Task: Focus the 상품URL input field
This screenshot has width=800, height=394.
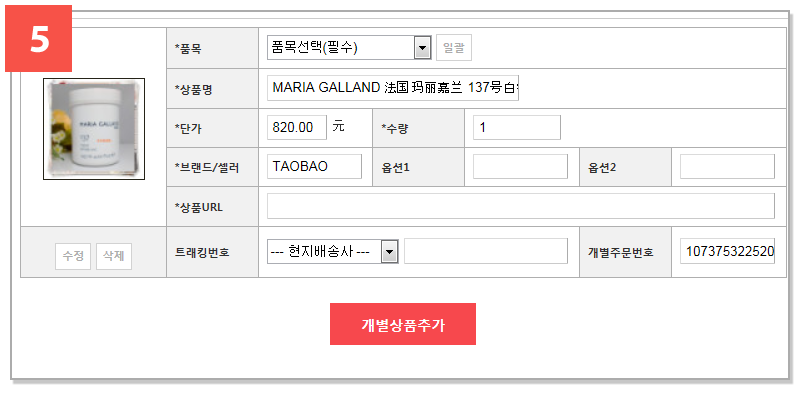Action: 521,206
